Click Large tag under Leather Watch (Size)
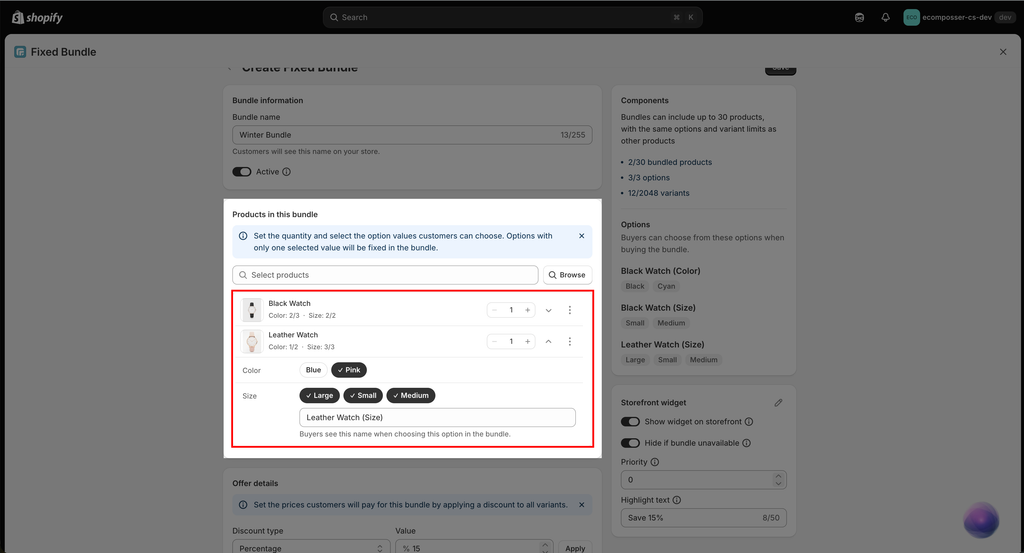This screenshot has width=1024, height=553. [x=635, y=360]
